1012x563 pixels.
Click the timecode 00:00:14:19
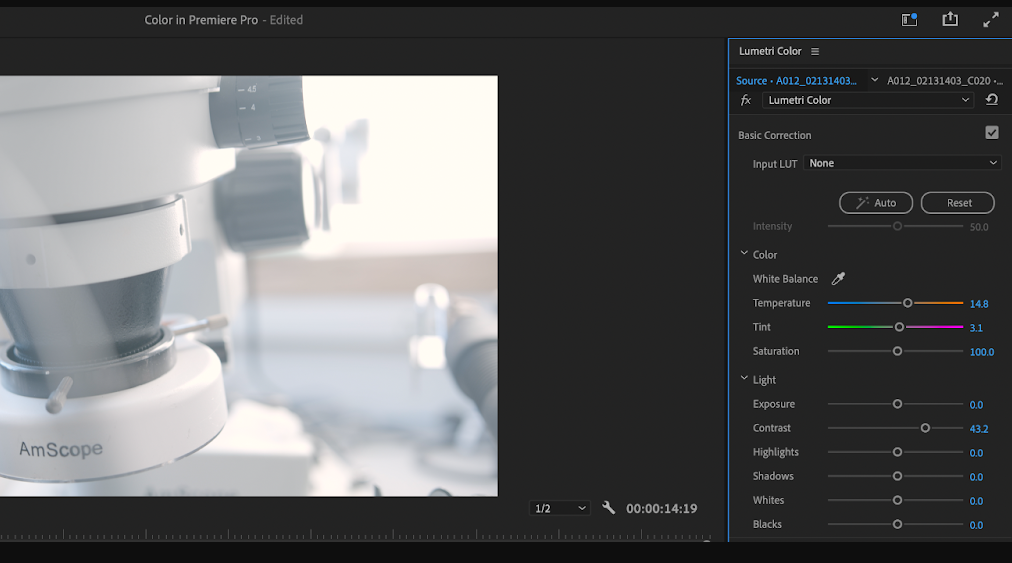click(662, 509)
